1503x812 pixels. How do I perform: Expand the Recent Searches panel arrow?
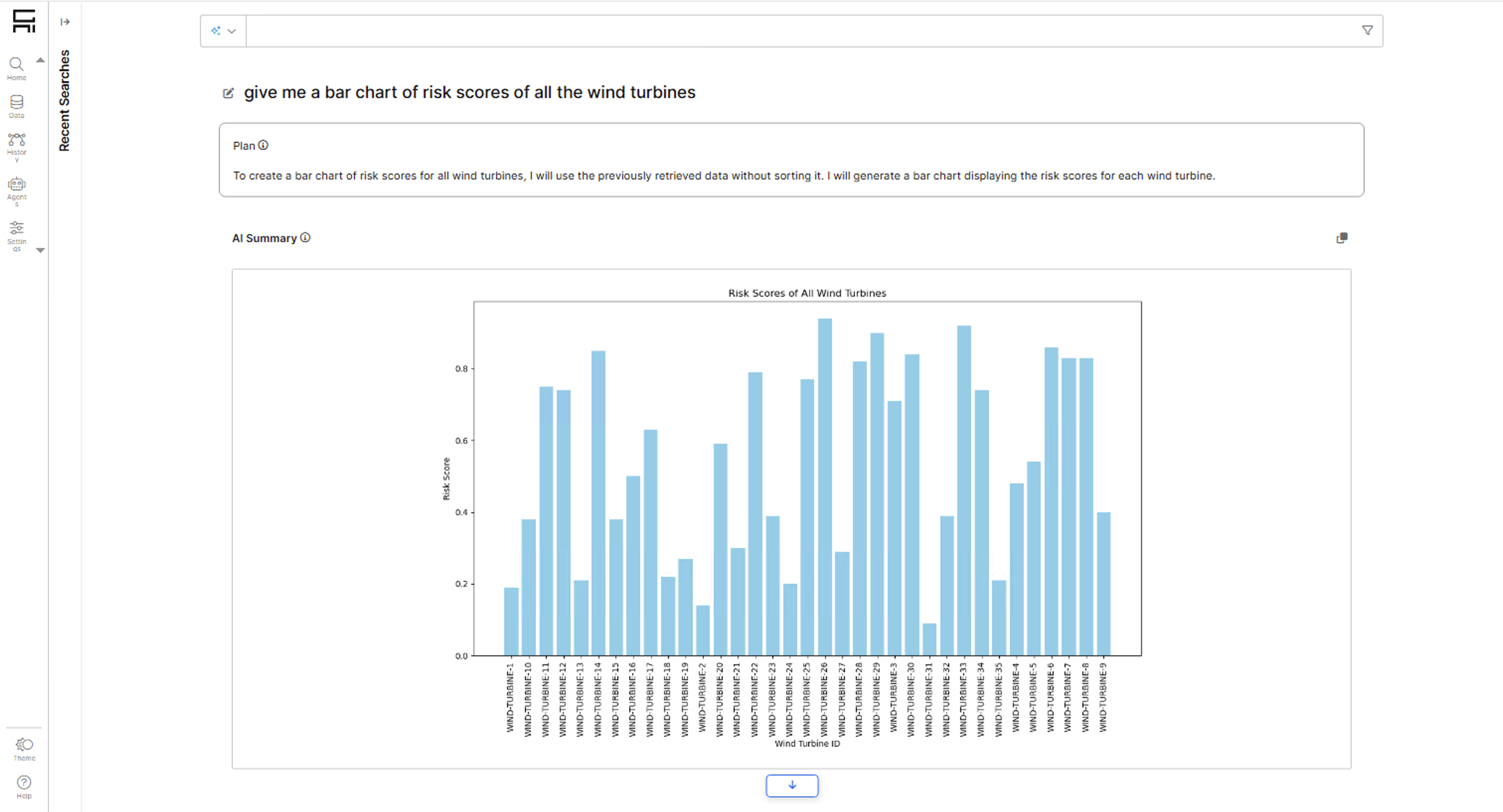coord(65,22)
